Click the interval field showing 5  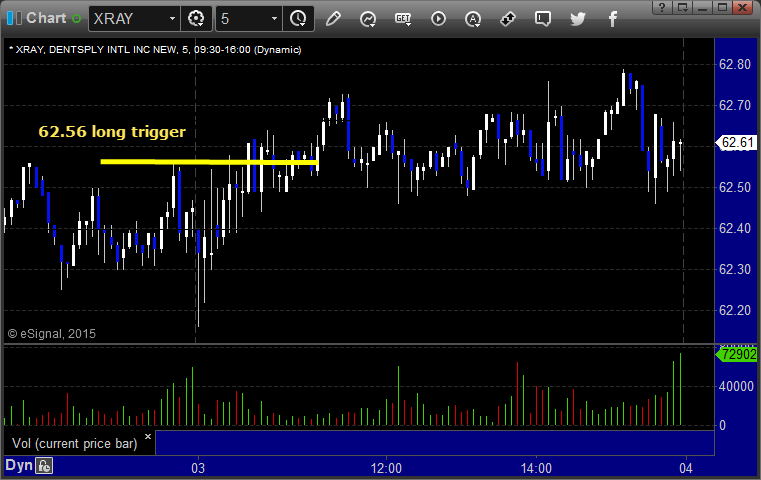coord(242,18)
